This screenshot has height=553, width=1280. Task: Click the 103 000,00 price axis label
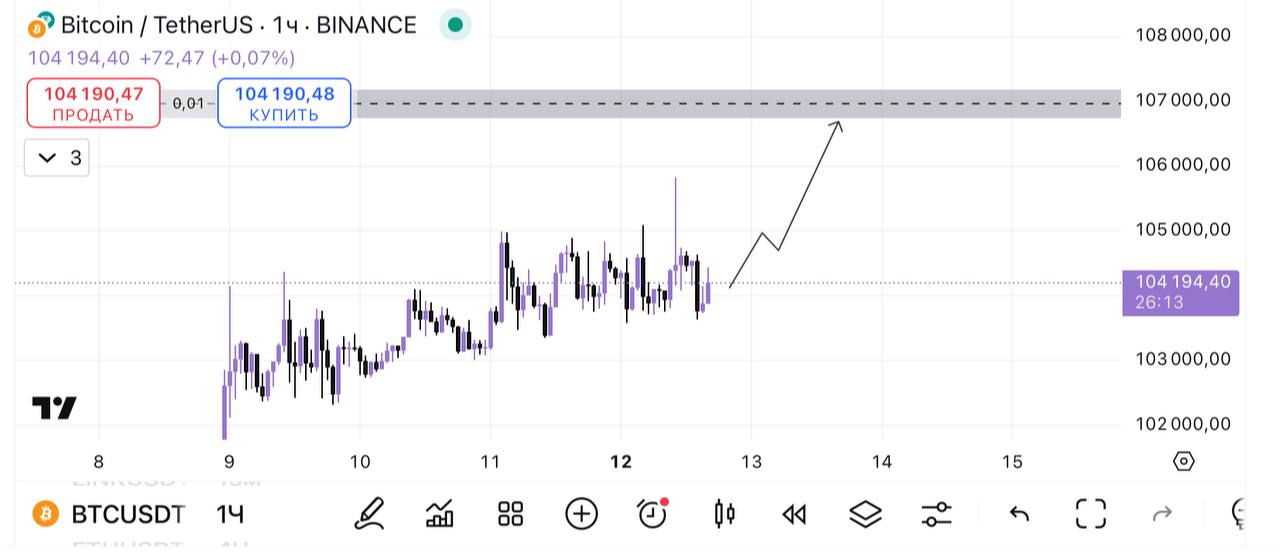click(1183, 358)
